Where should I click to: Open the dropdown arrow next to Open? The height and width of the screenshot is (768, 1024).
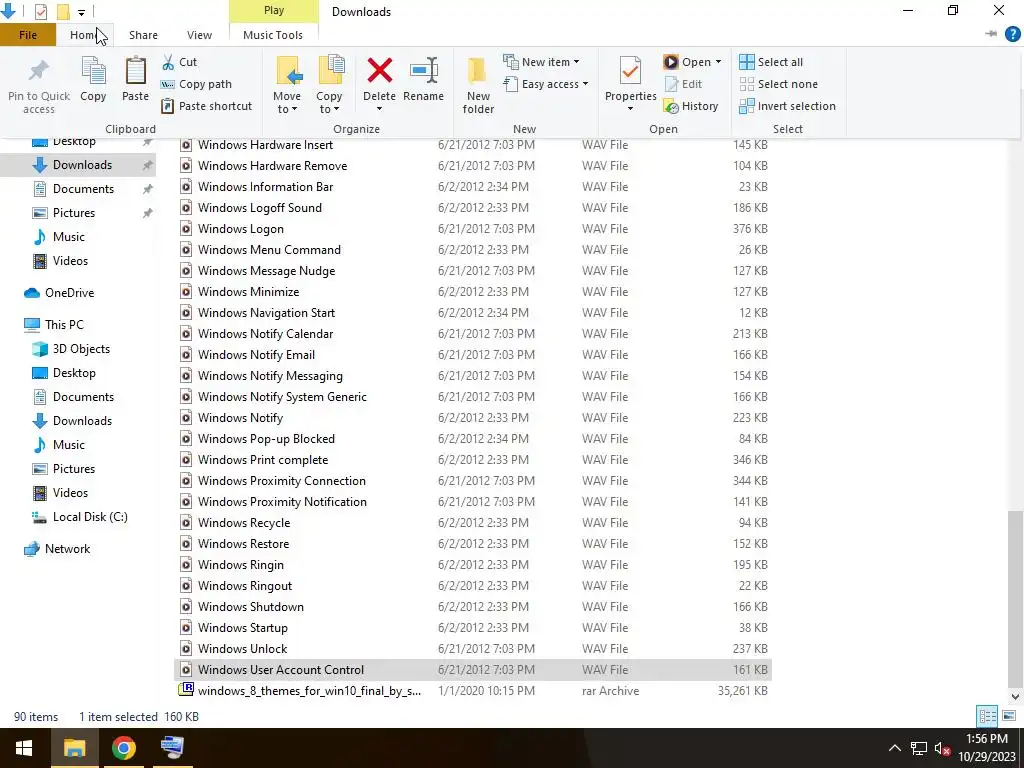718,62
